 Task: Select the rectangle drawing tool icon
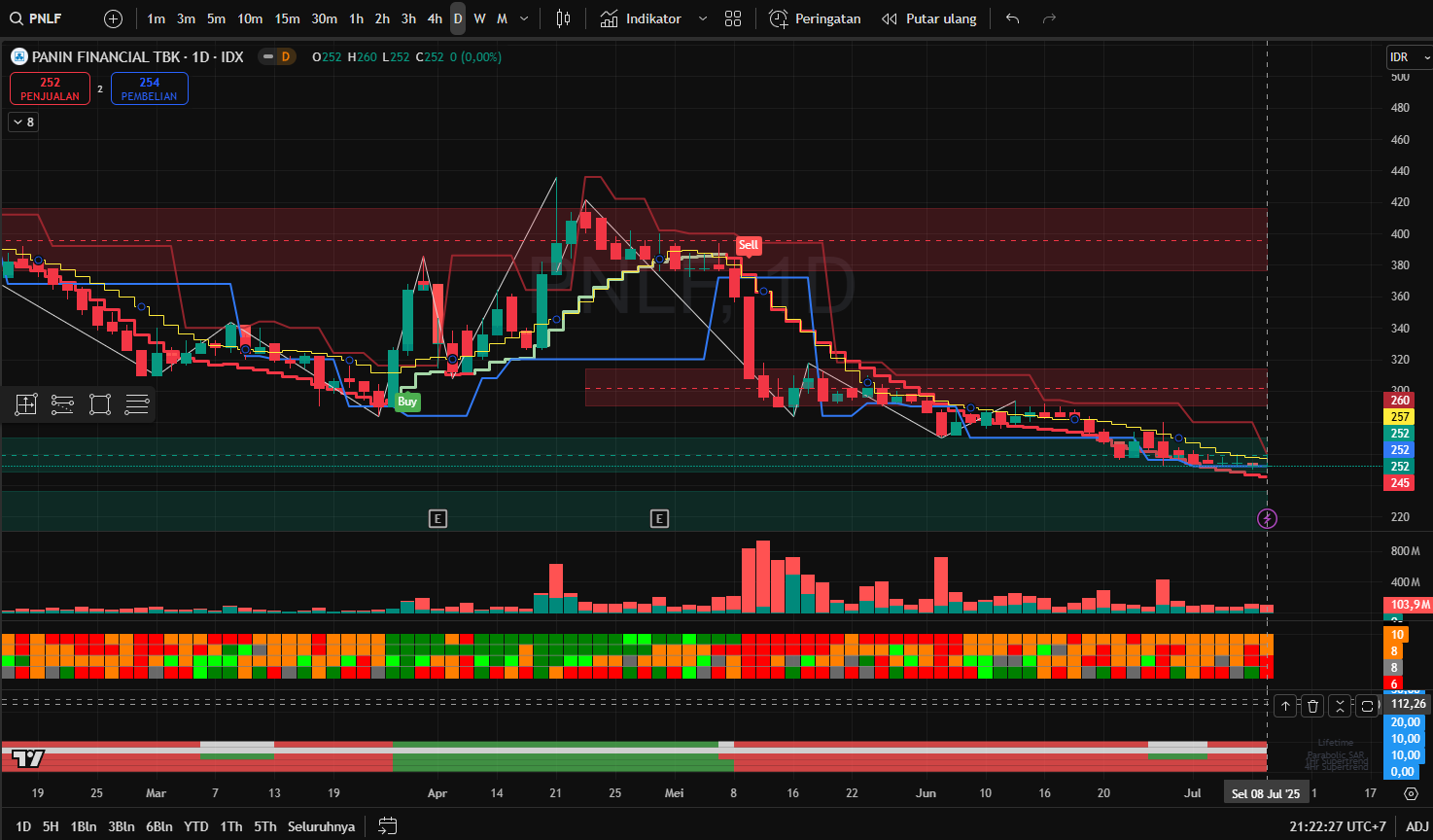[99, 404]
